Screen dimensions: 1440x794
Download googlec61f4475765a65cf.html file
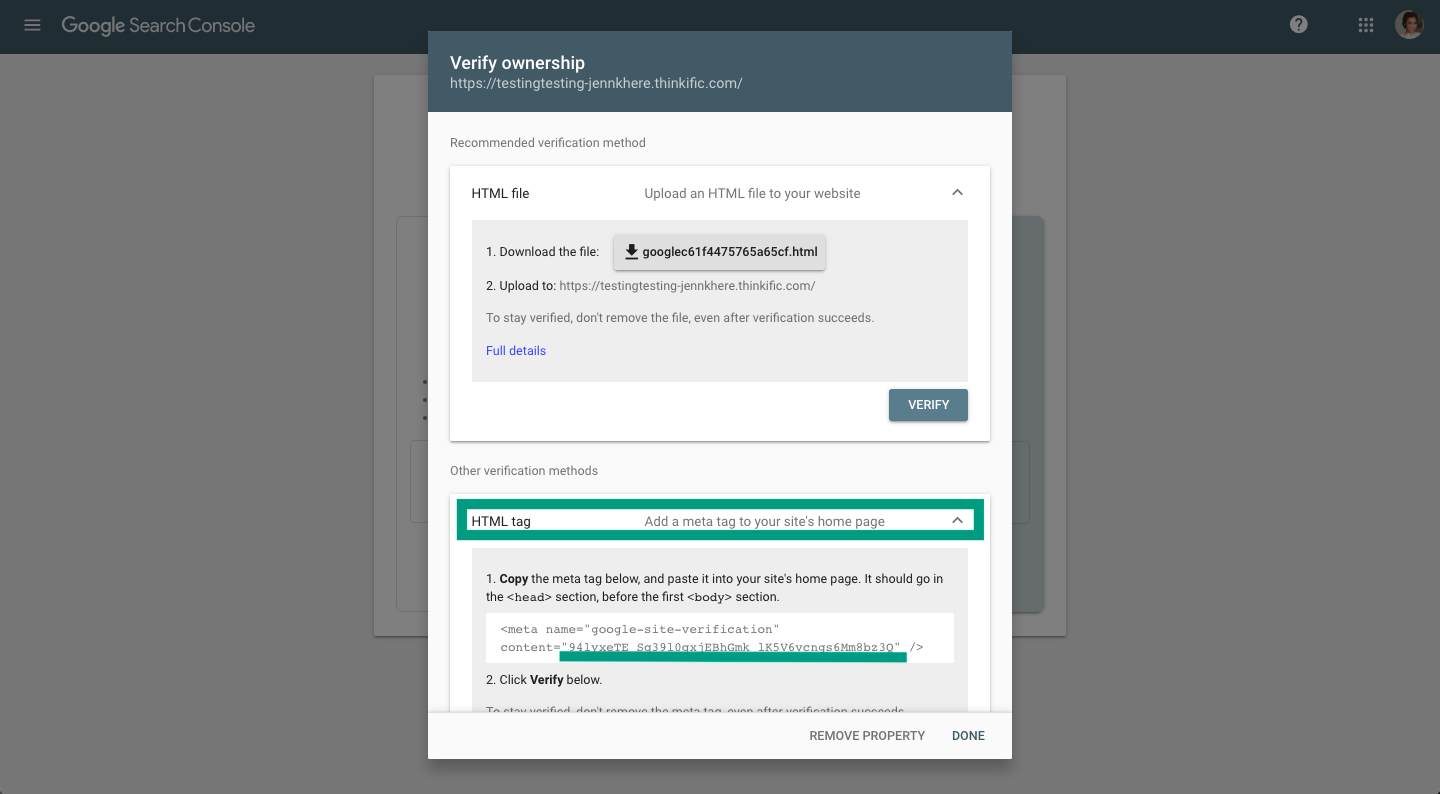(x=720, y=252)
